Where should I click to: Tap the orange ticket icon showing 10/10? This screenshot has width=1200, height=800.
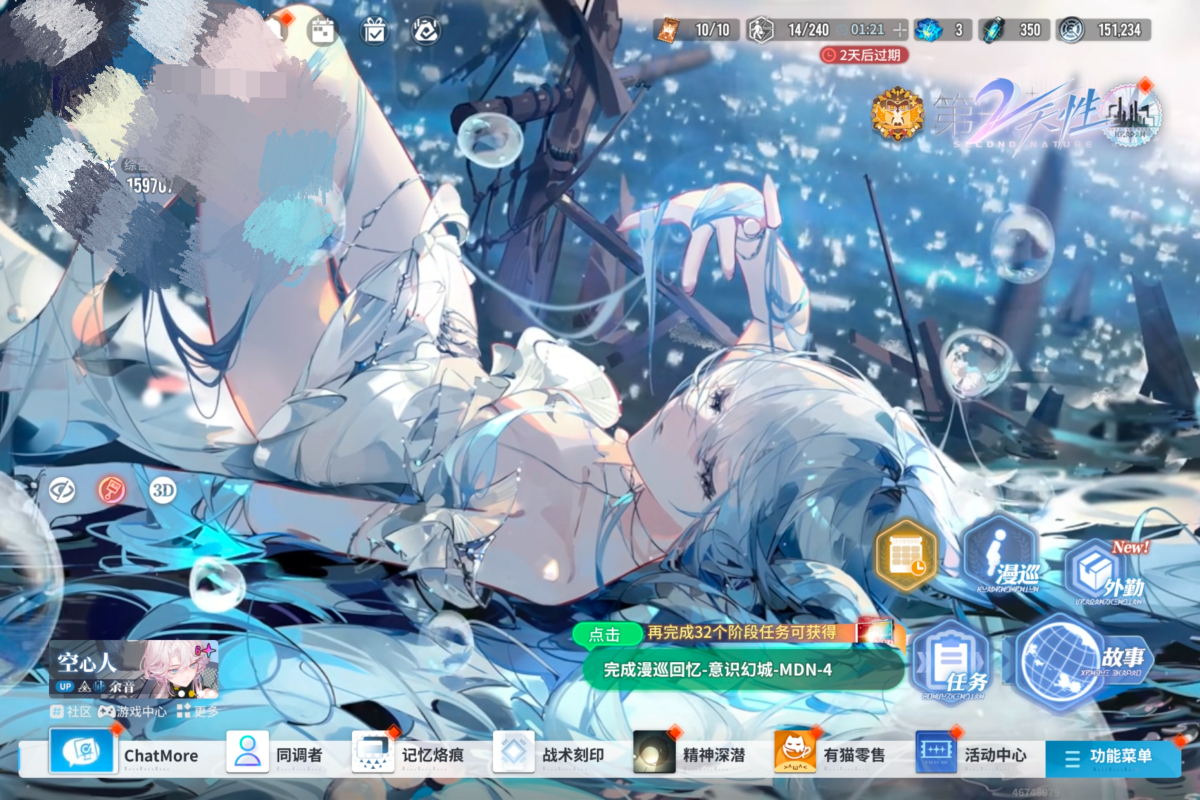(667, 30)
